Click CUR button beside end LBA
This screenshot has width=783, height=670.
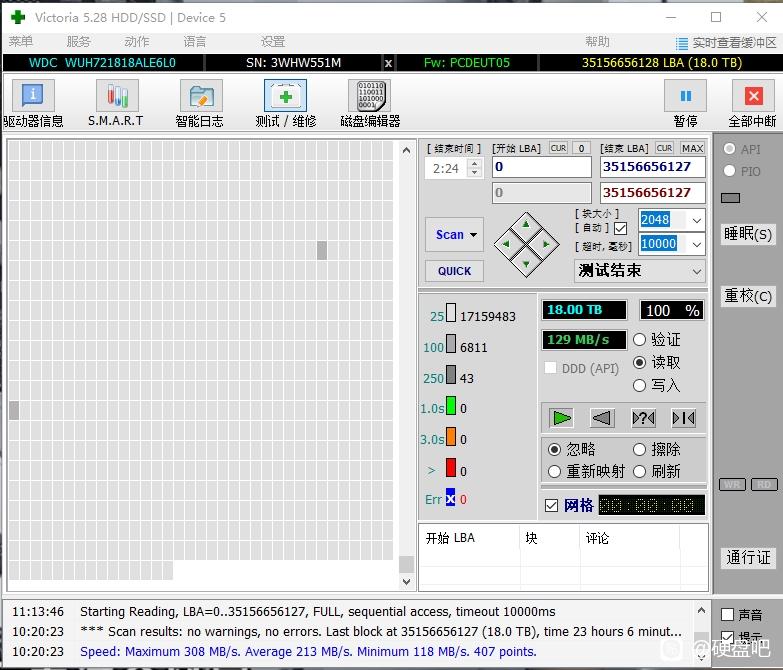coord(665,148)
